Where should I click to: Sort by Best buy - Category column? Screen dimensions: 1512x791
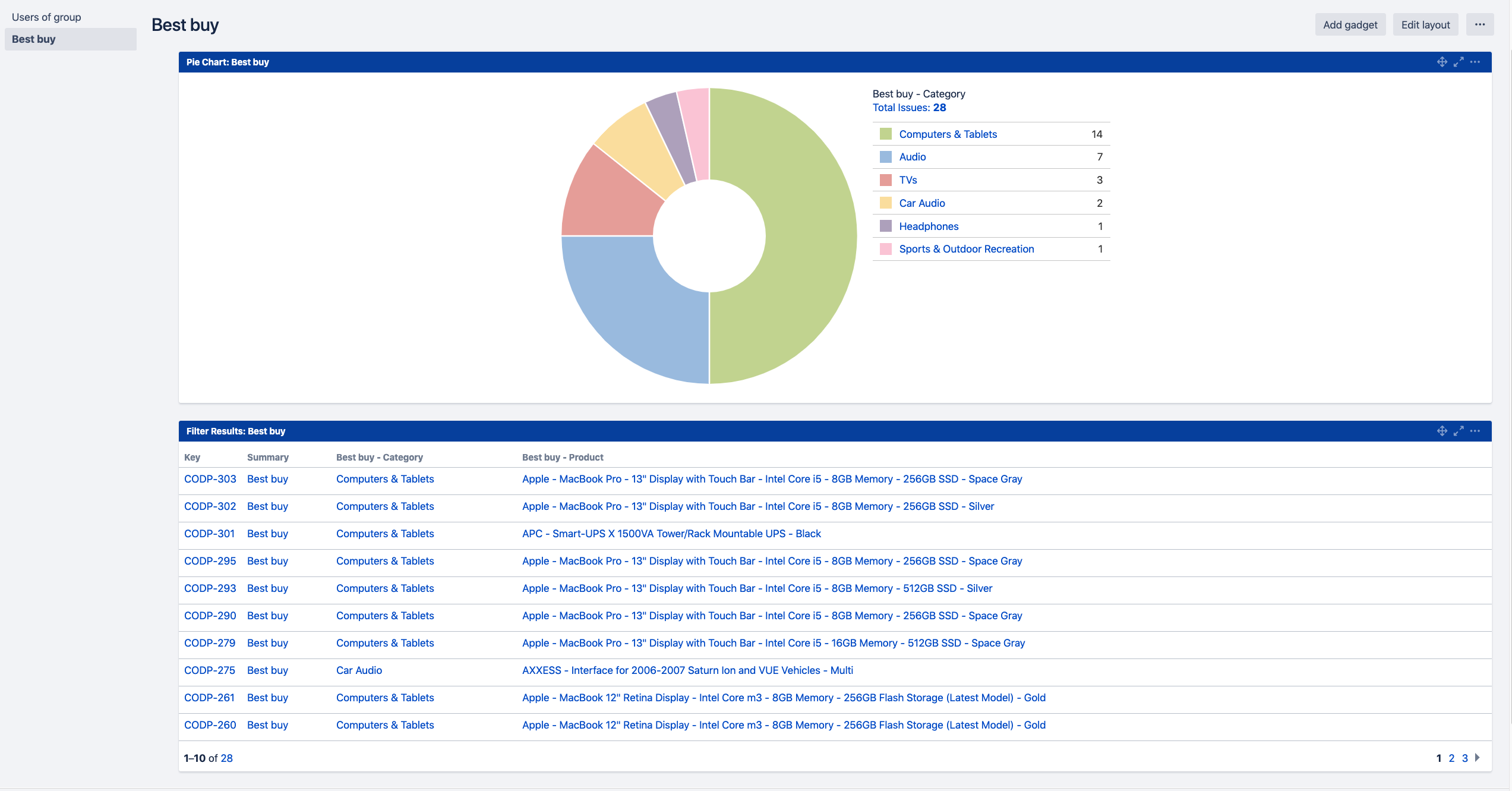pyautogui.click(x=379, y=457)
